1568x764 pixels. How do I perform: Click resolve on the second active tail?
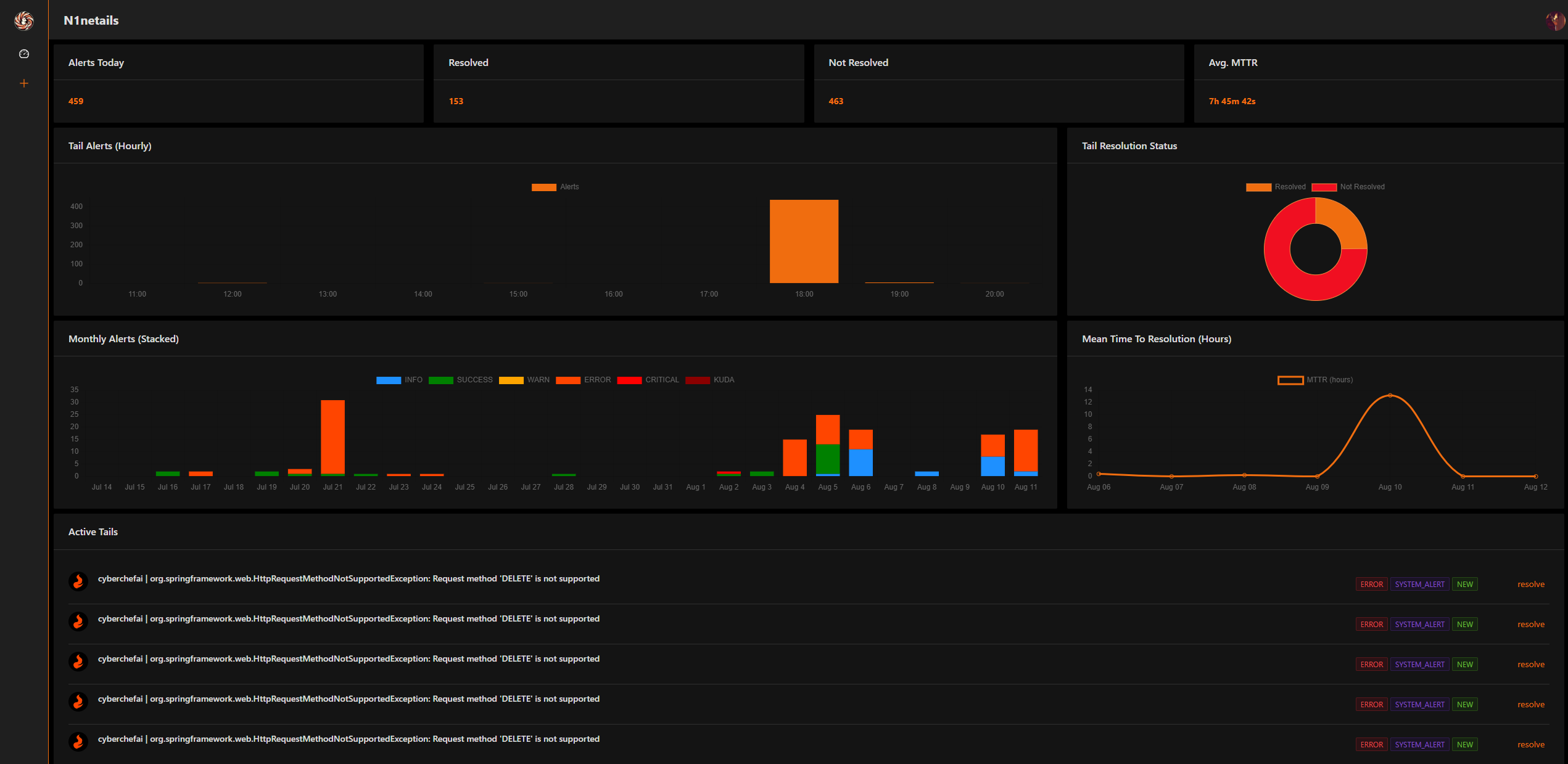1530,624
